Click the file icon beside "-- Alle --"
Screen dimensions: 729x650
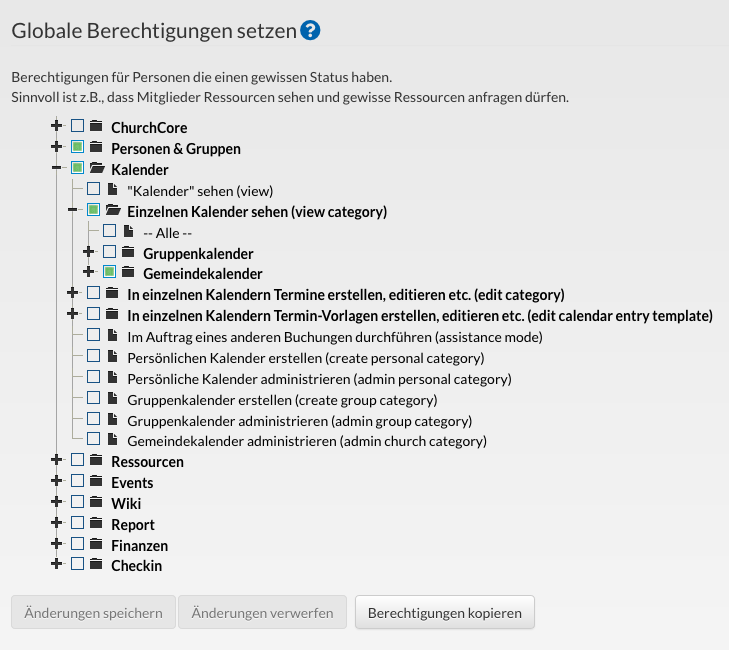click(128, 231)
